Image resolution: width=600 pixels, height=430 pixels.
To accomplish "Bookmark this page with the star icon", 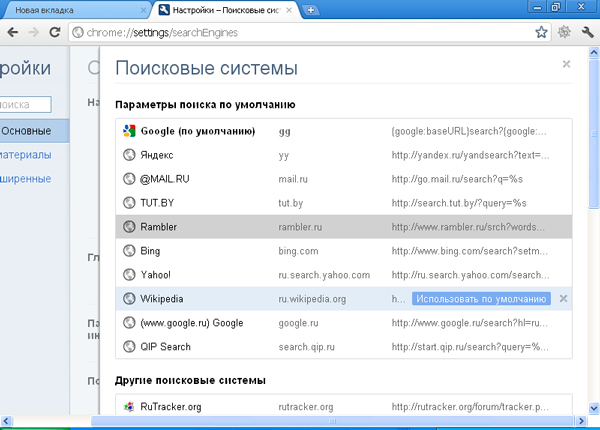I will tap(541, 32).
